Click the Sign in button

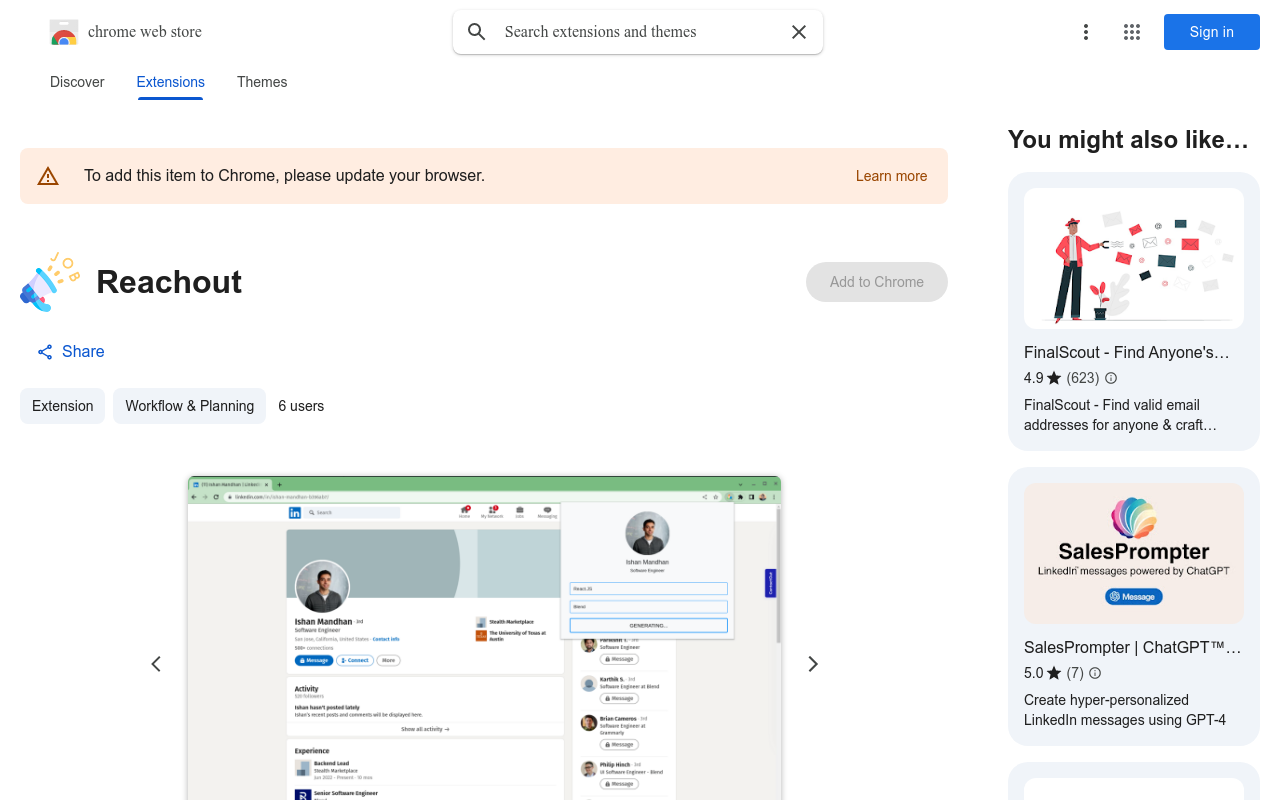coord(1212,32)
